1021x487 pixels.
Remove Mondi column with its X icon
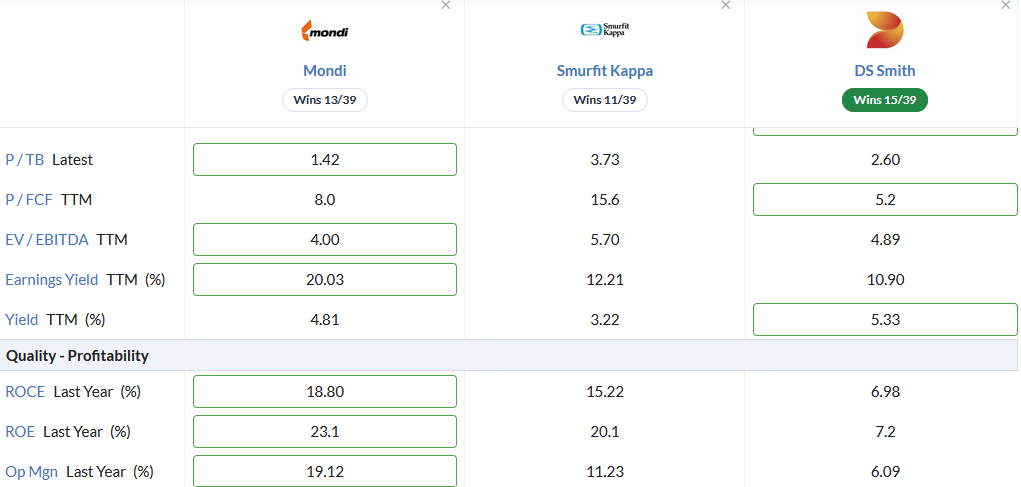click(x=445, y=5)
